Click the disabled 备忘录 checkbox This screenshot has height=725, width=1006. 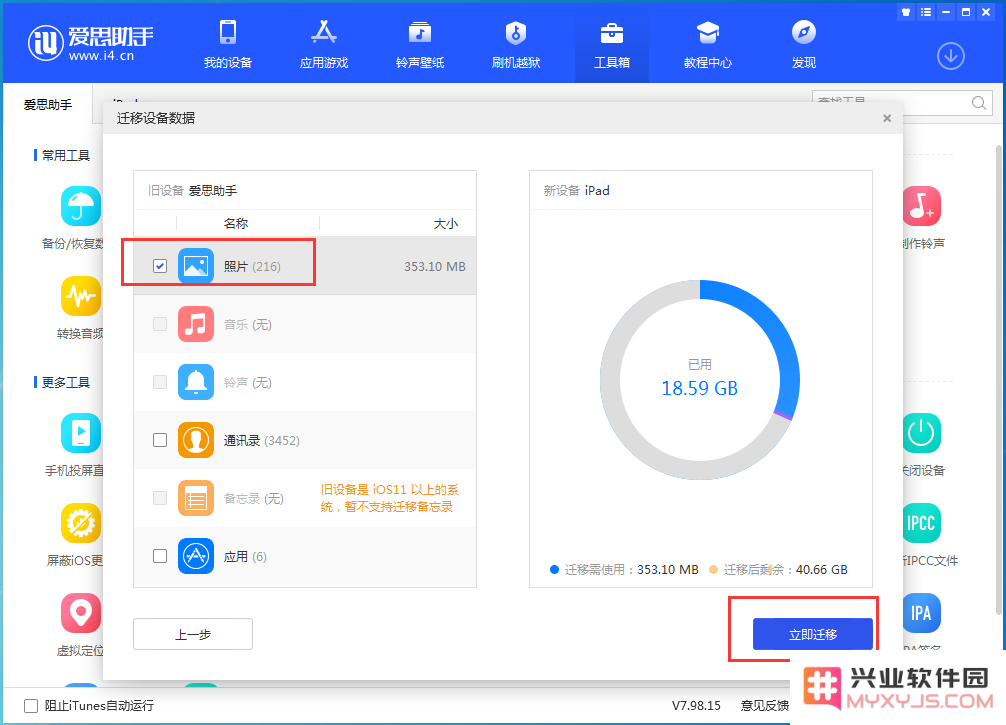(160, 498)
